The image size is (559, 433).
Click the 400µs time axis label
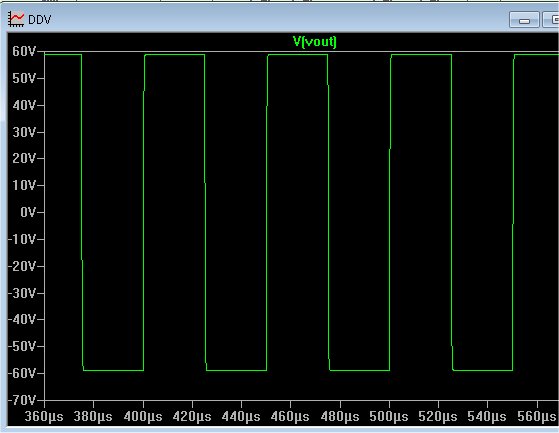143,417
